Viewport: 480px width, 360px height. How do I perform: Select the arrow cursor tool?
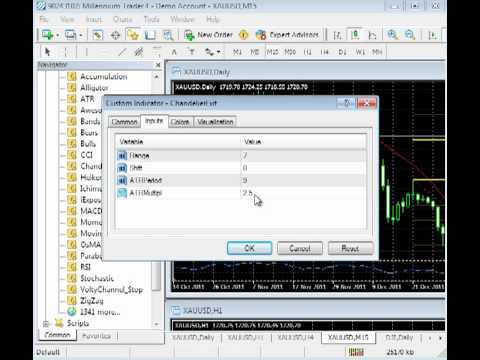pos(47,52)
